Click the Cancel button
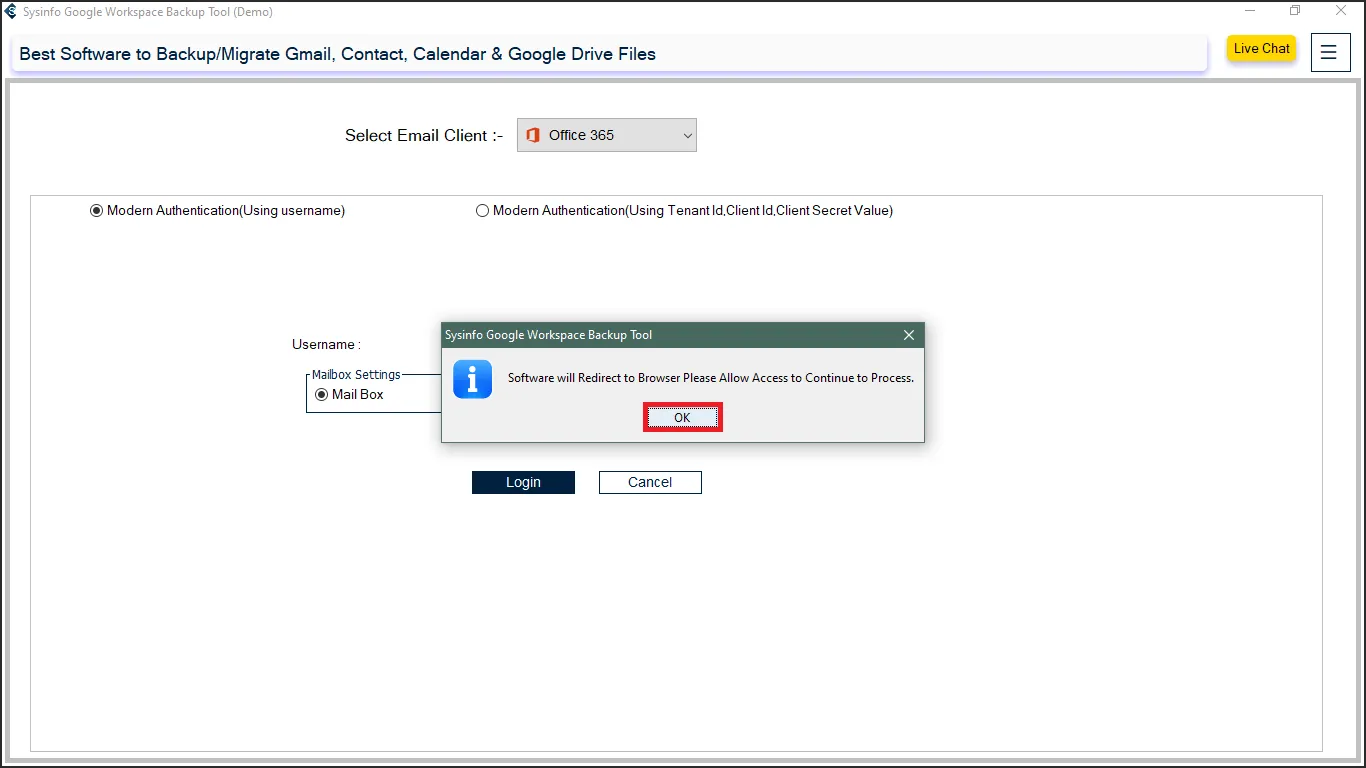1366x768 pixels. click(650, 482)
